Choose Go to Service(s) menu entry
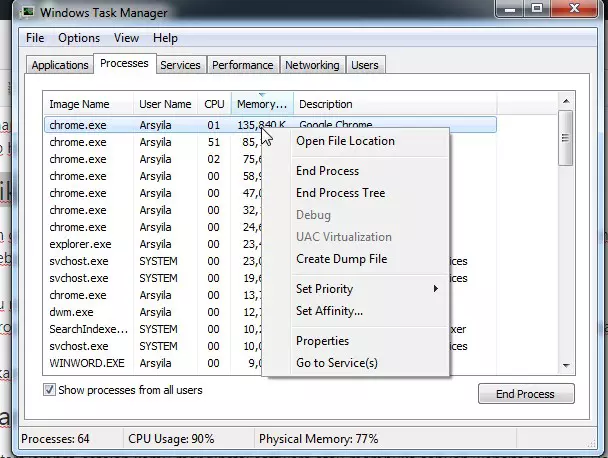Screen dimensions: 608x458 355,363
